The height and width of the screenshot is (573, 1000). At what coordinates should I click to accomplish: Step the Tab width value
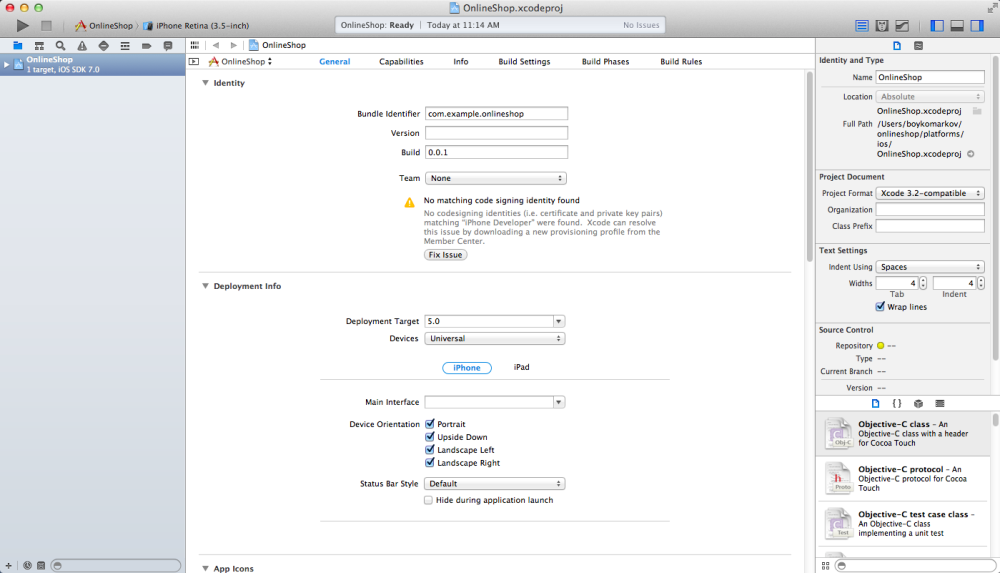(x=923, y=283)
